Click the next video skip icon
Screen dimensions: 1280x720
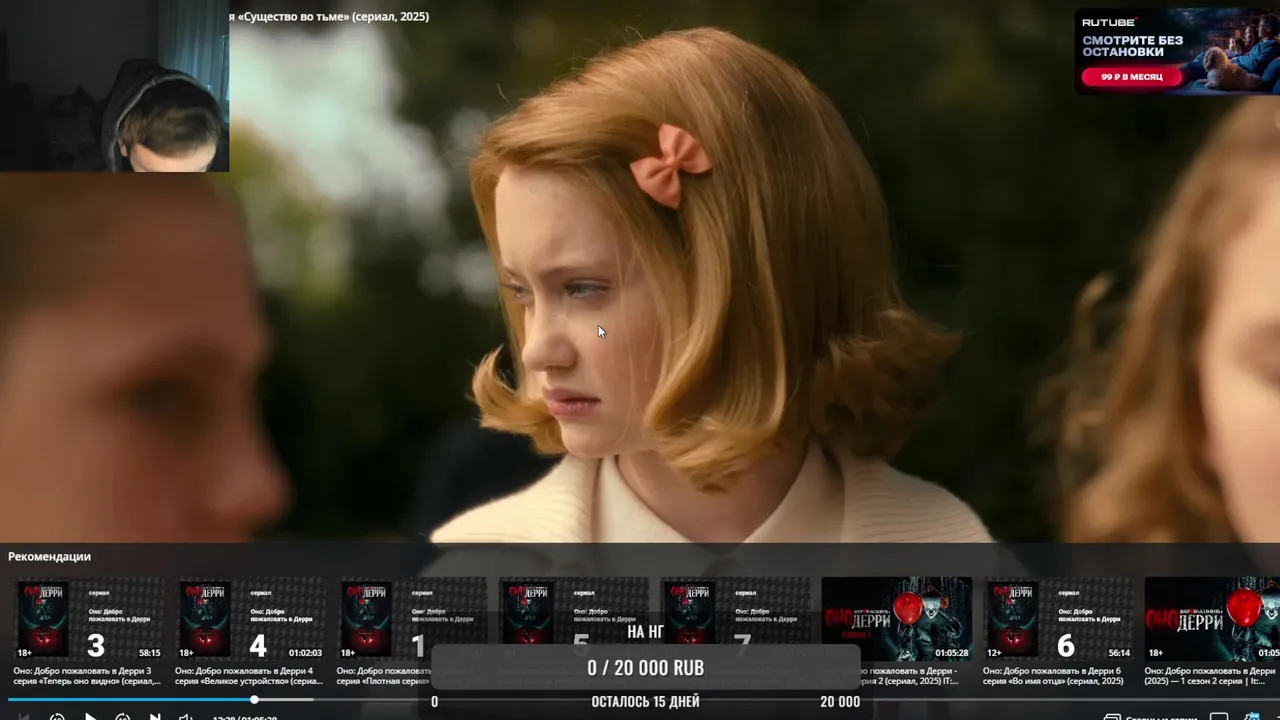[x=155, y=716]
